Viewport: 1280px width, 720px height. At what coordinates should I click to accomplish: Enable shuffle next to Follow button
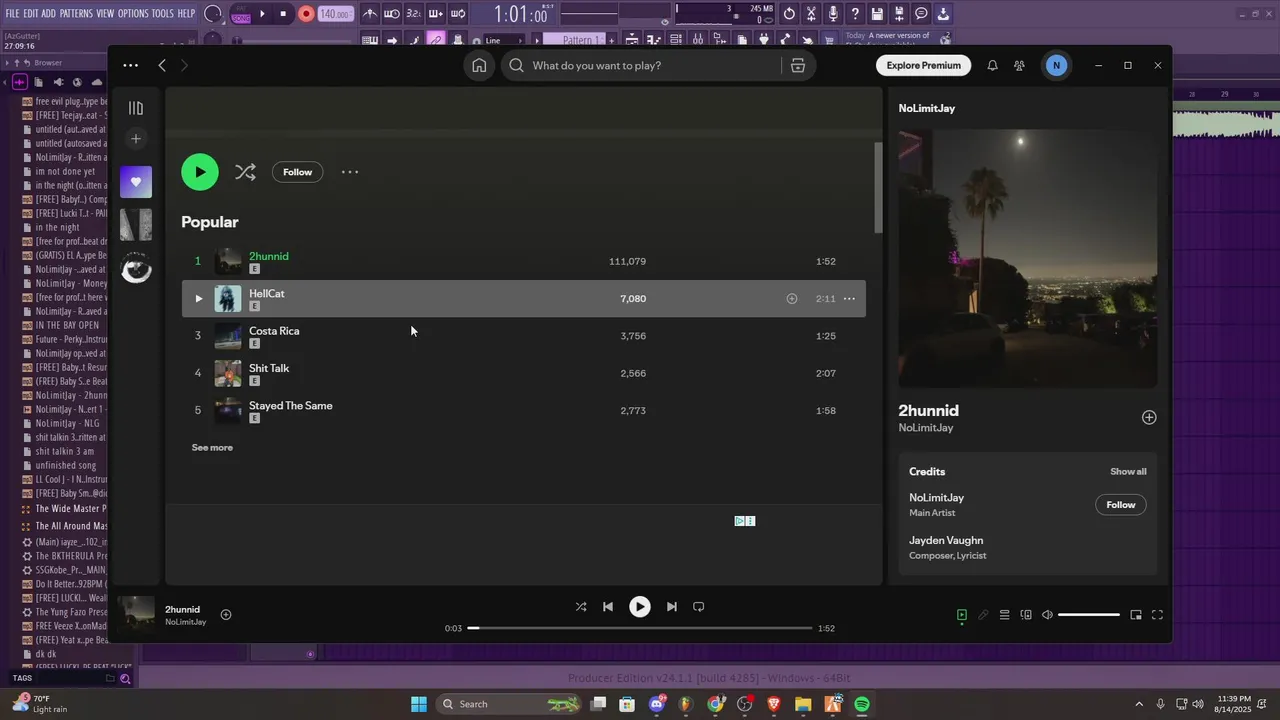(x=245, y=172)
